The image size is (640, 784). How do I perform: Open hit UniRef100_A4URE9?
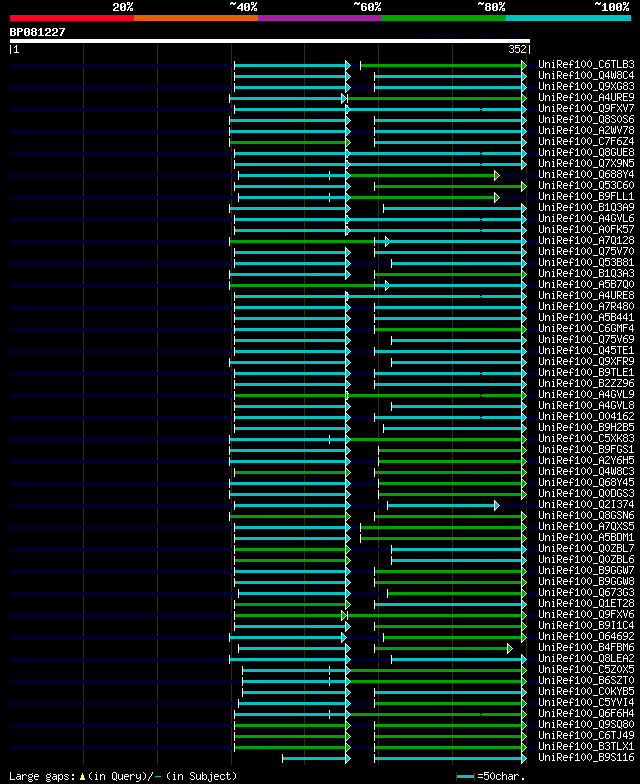586,98
